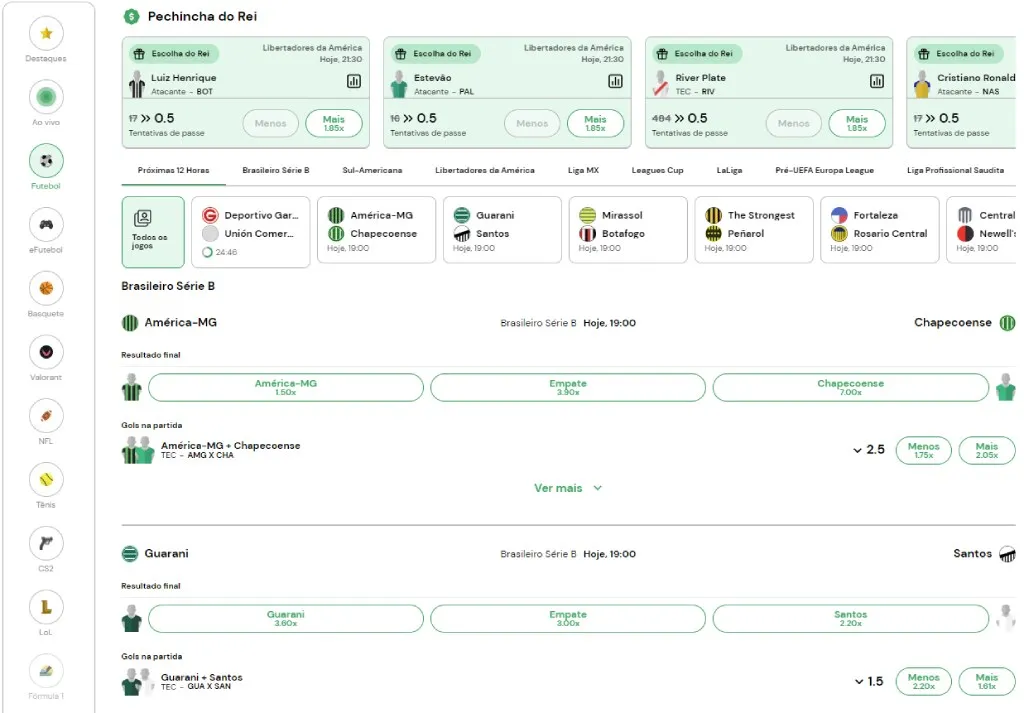
Task: Expand Ver mais under América-MG match
Action: pos(568,488)
